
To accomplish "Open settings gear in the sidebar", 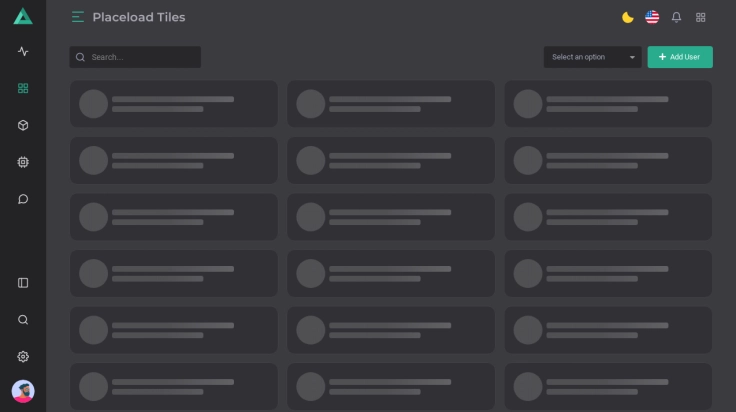I will coord(23,357).
